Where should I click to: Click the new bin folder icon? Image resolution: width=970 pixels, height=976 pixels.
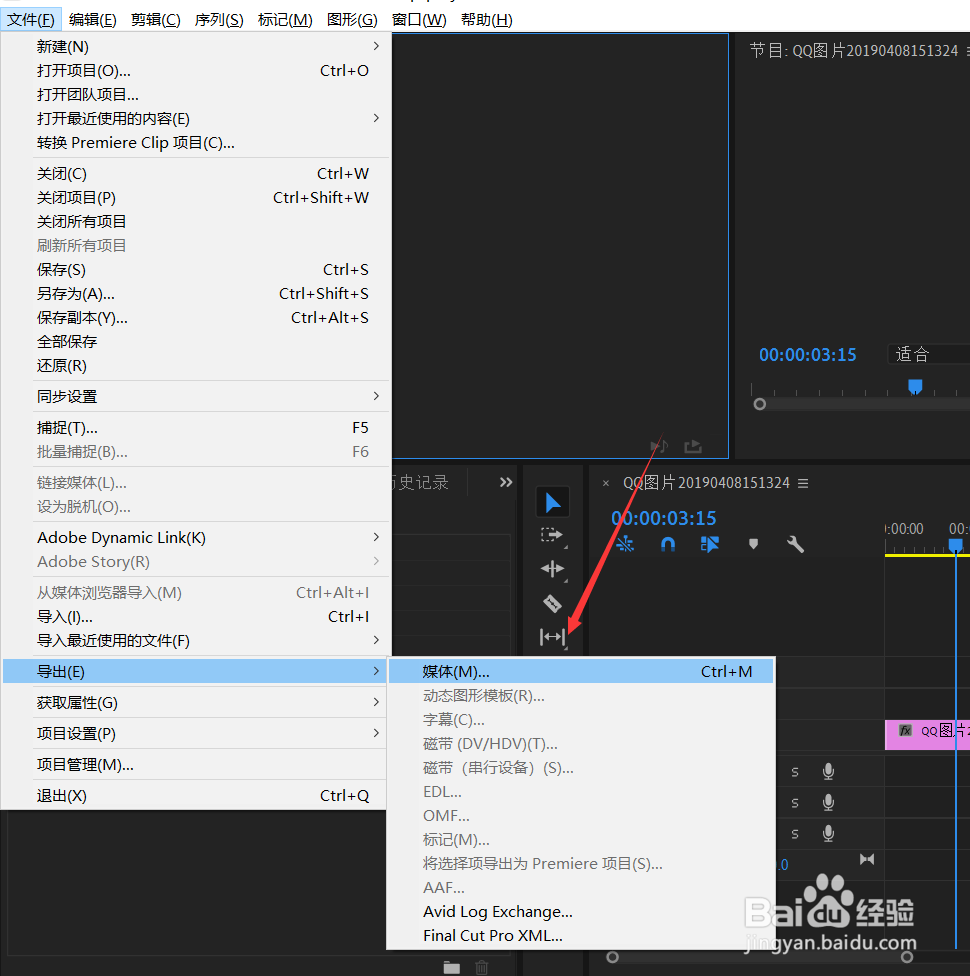pos(451,967)
